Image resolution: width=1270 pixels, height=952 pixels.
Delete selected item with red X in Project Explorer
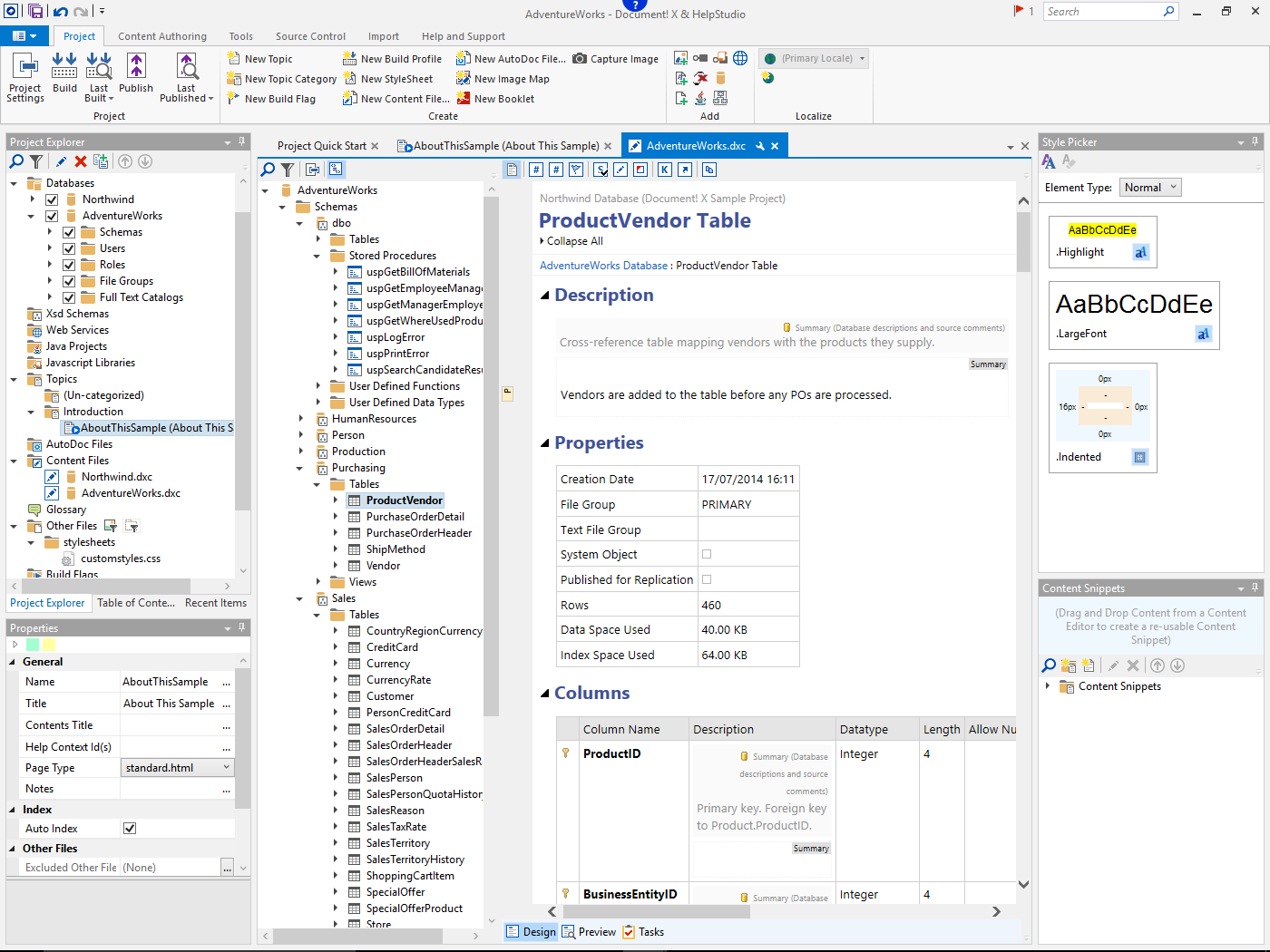pos(81,161)
